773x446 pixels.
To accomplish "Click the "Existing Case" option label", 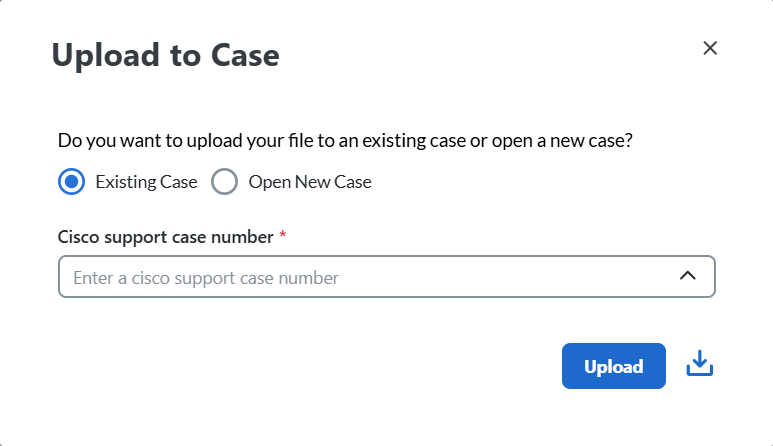I will [146, 182].
